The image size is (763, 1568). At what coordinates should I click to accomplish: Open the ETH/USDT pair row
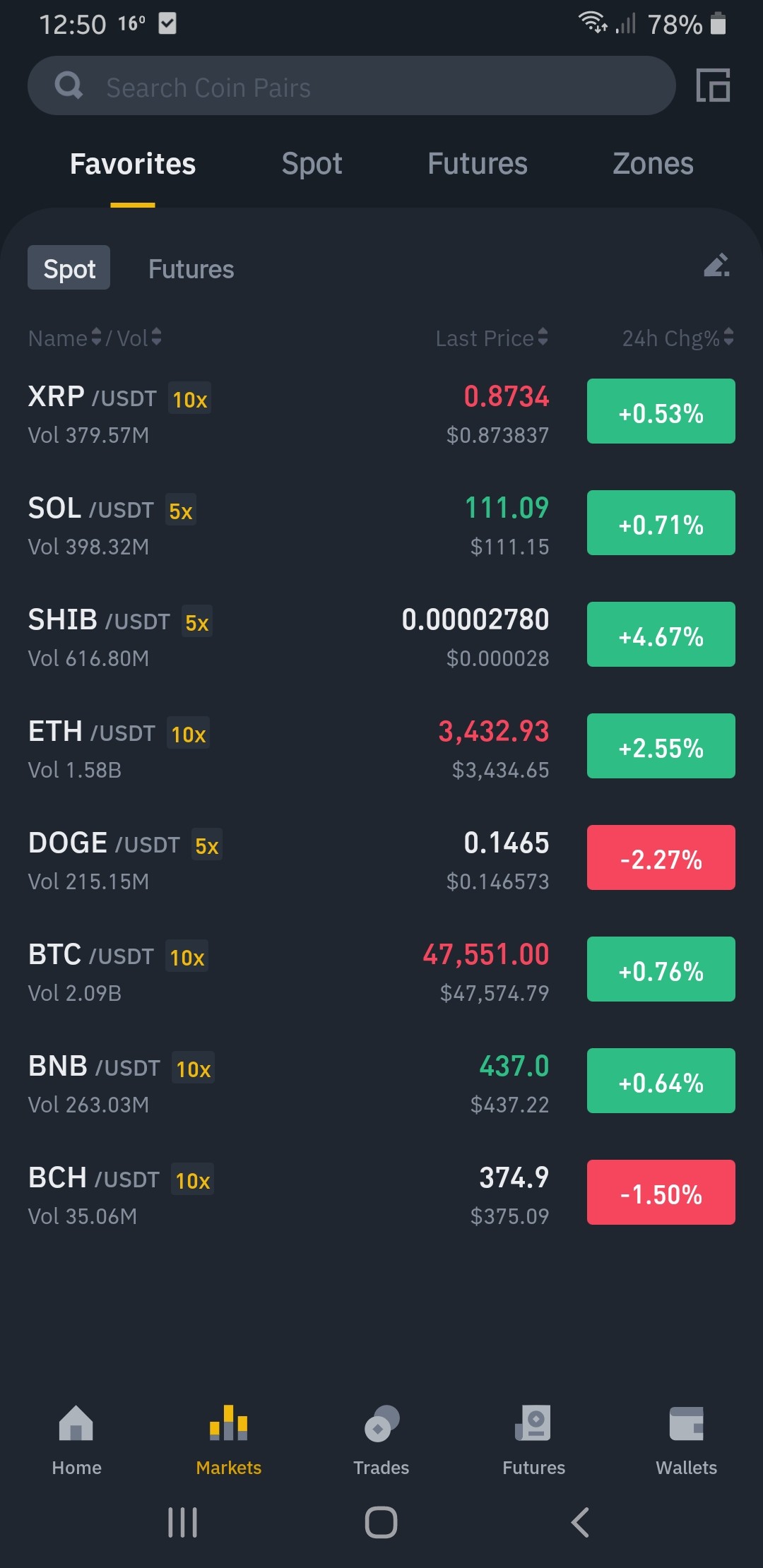pos(381,747)
